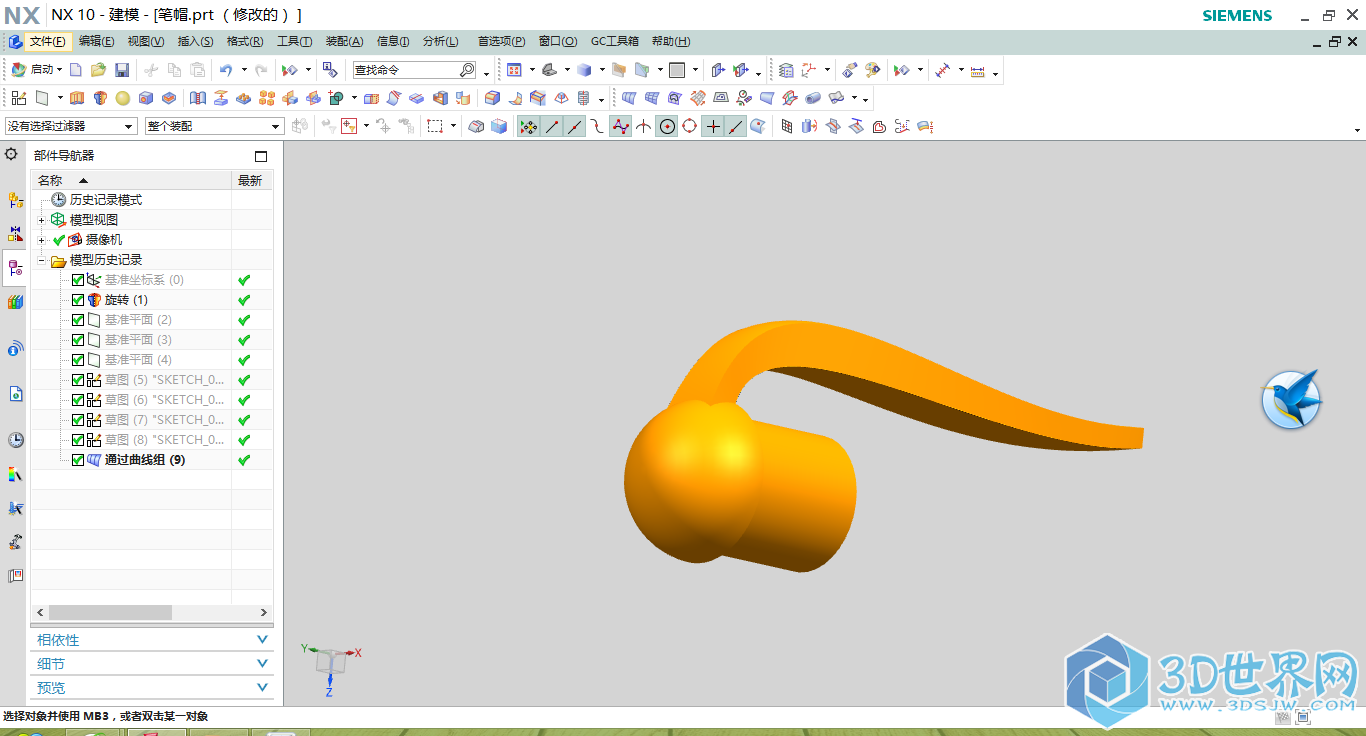This screenshot has width=1366, height=736.
Task: Select the Revolve feature icon
Action: pyautogui.click(x=100, y=98)
